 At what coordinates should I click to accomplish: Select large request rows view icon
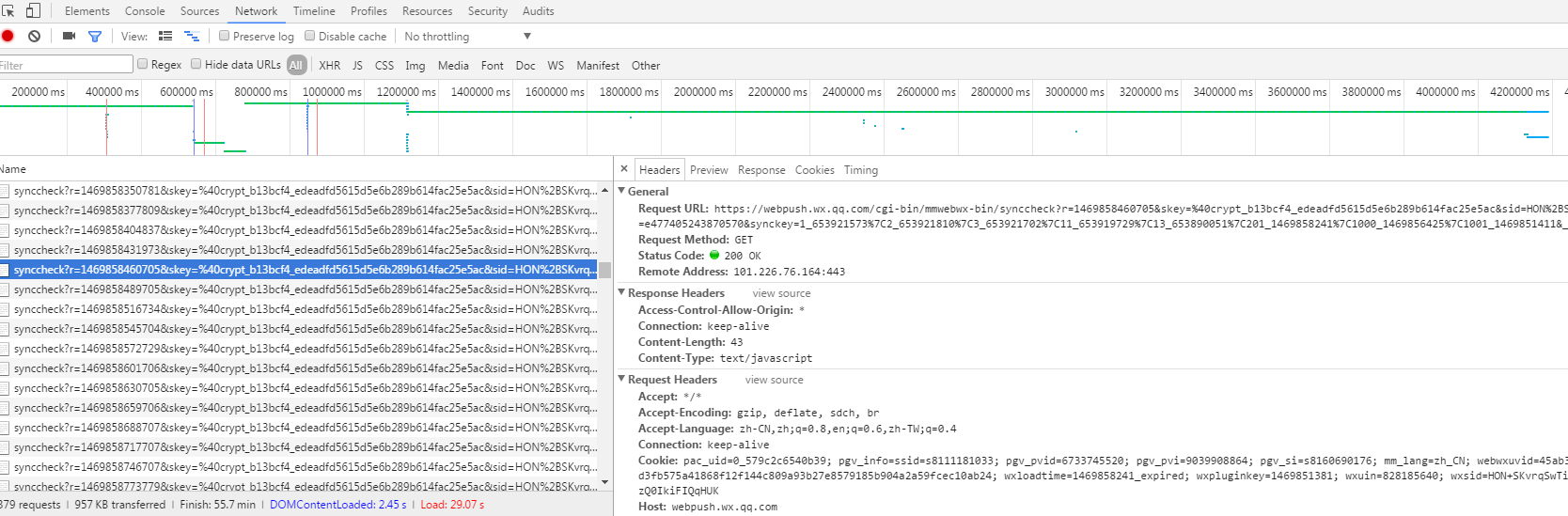[x=165, y=36]
